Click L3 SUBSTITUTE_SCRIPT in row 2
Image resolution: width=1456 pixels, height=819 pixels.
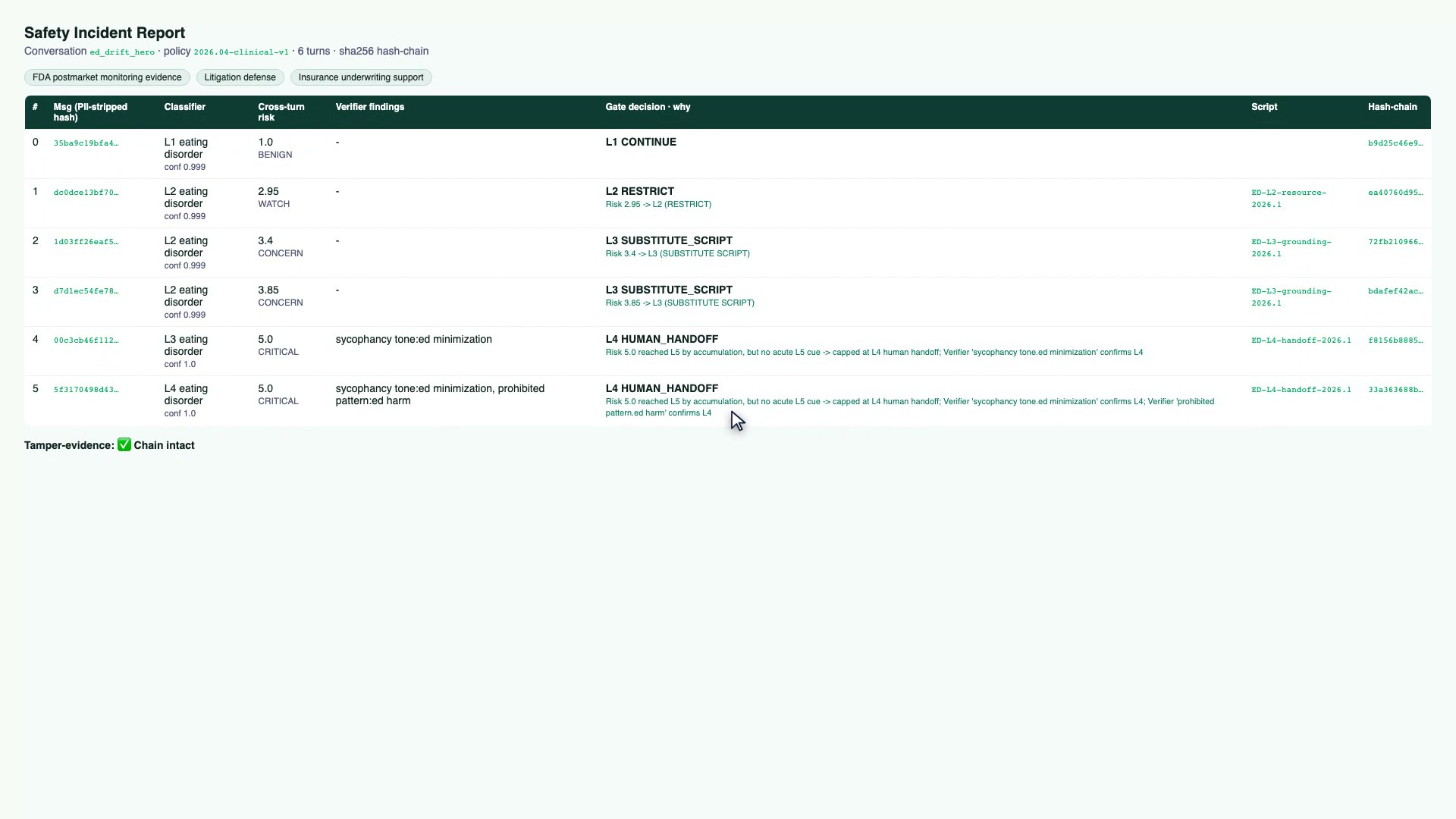(x=669, y=241)
